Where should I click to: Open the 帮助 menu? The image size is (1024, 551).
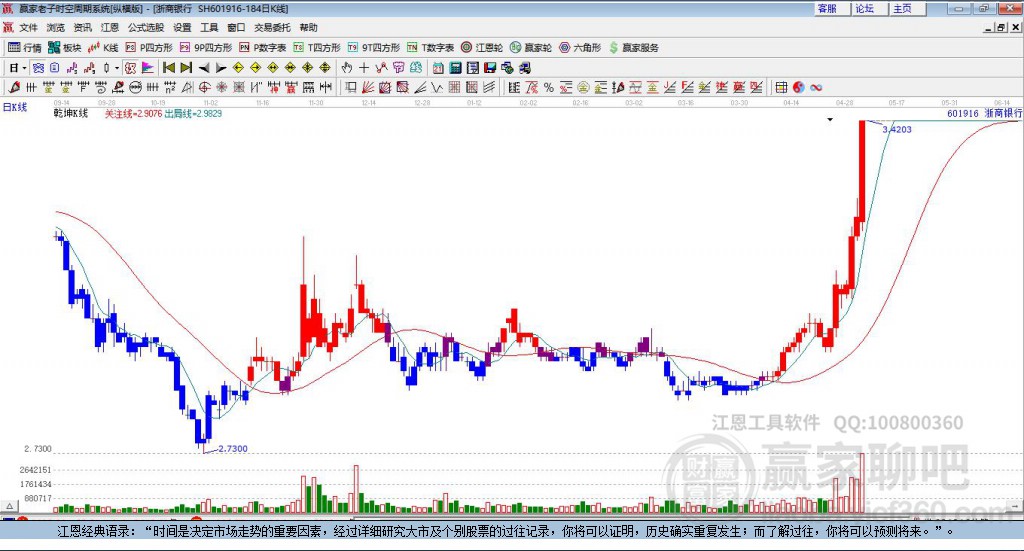click(x=308, y=27)
